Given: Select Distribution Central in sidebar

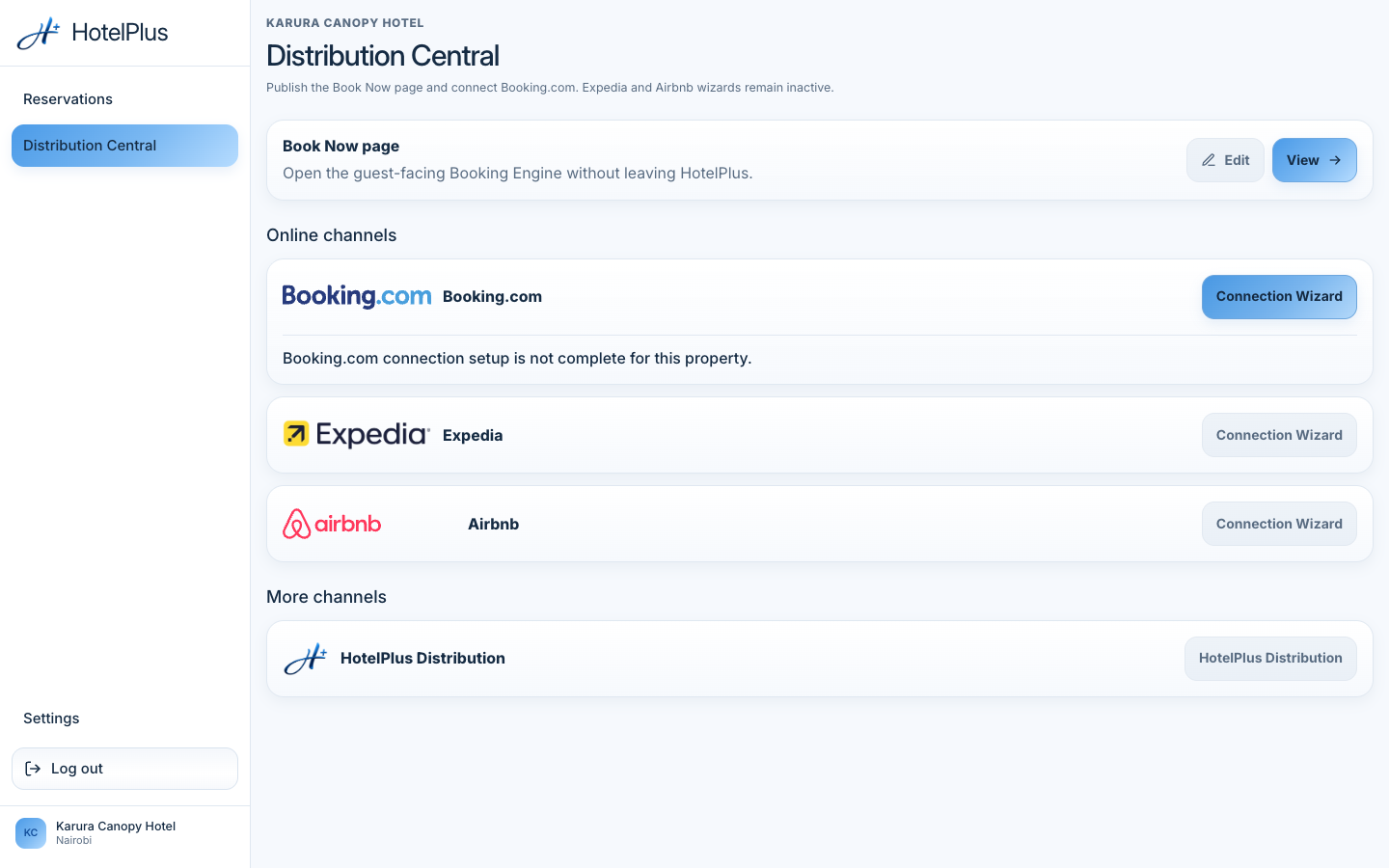Looking at the screenshot, I should [x=124, y=146].
